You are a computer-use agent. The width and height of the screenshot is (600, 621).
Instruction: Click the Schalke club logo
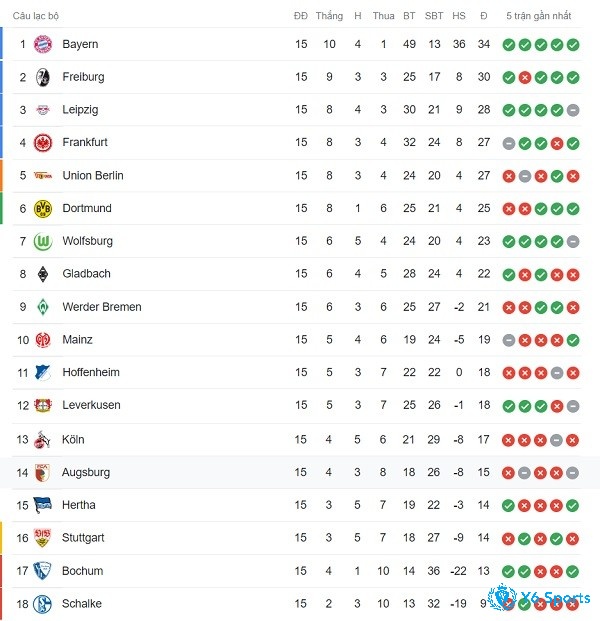click(x=42, y=604)
